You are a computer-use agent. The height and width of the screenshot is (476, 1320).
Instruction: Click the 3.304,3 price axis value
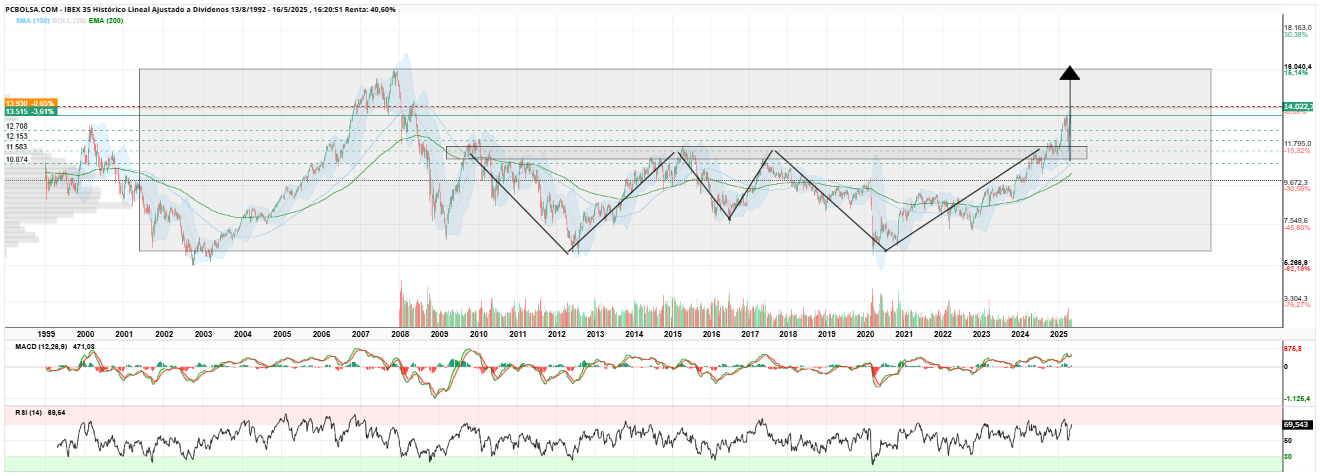click(1297, 298)
